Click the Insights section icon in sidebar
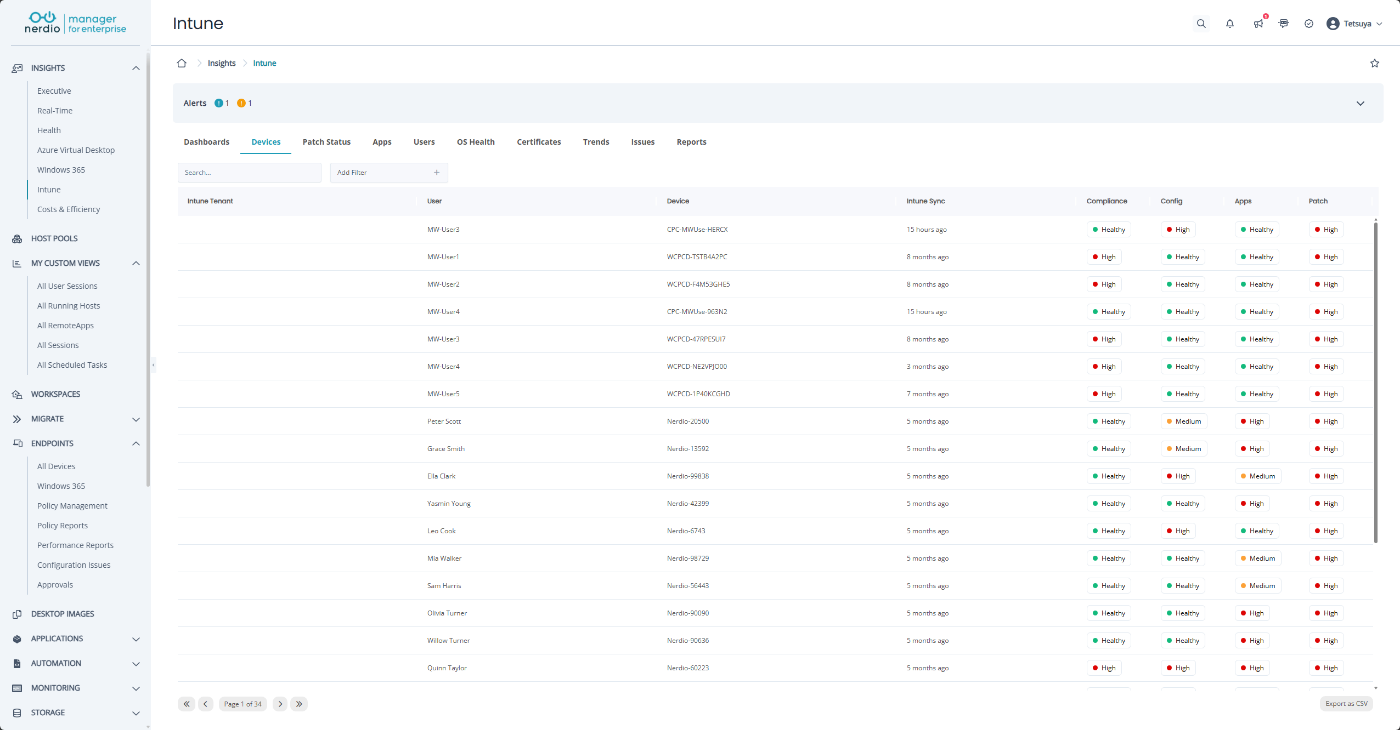Viewport: 1400px width, 730px height. [17, 68]
